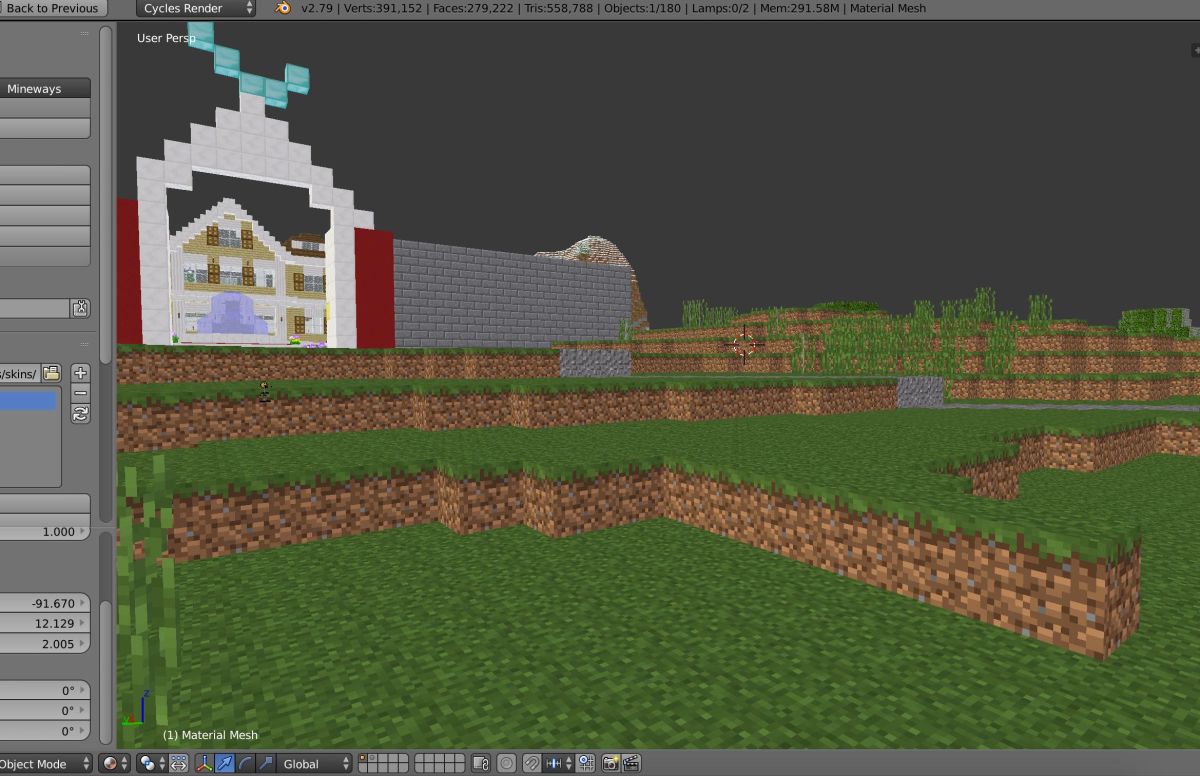Add a list entry with the plus icon
Screen dimensions: 1200x776
click(x=81, y=373)
